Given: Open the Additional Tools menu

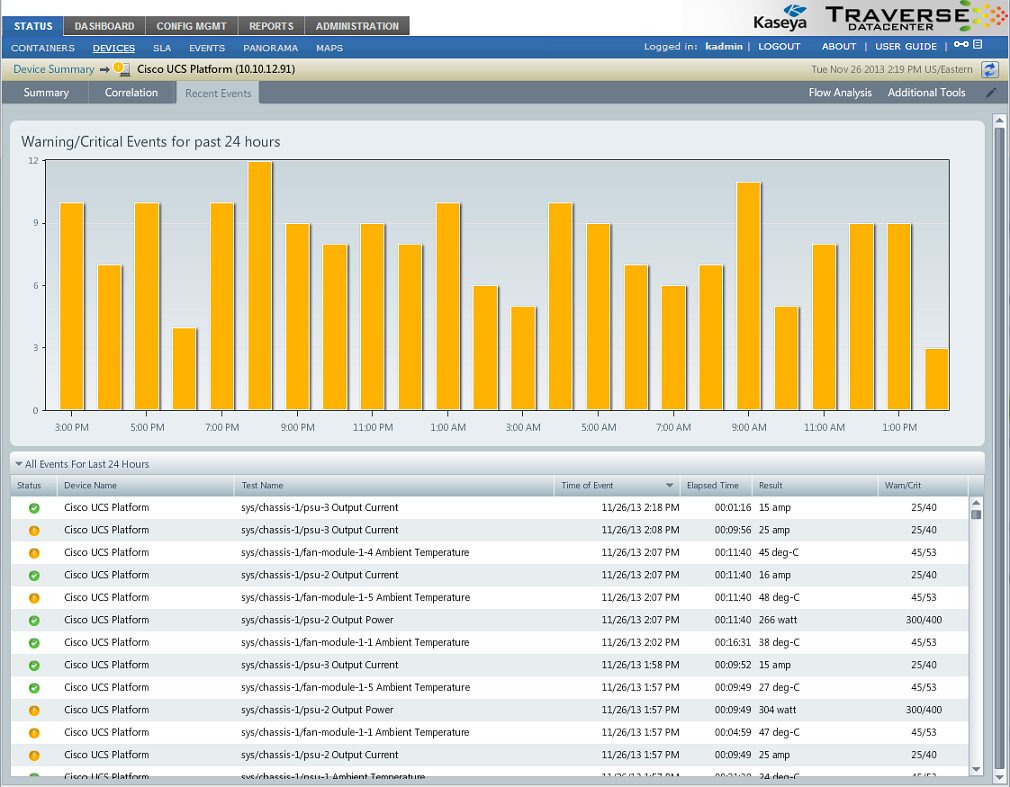Looking at the screenshot, I should tap(926, 93).
